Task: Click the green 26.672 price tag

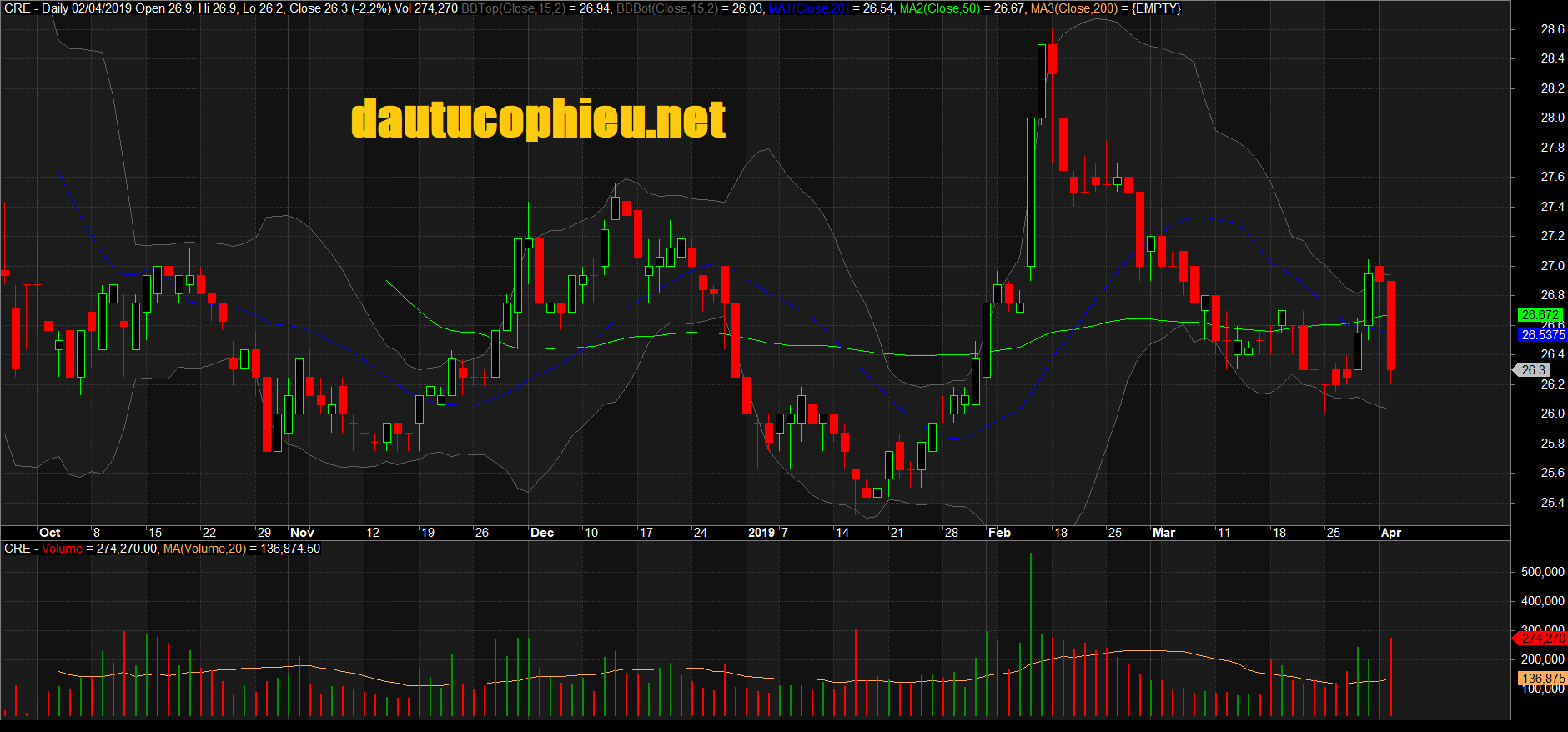Action: click(1540, 315)
